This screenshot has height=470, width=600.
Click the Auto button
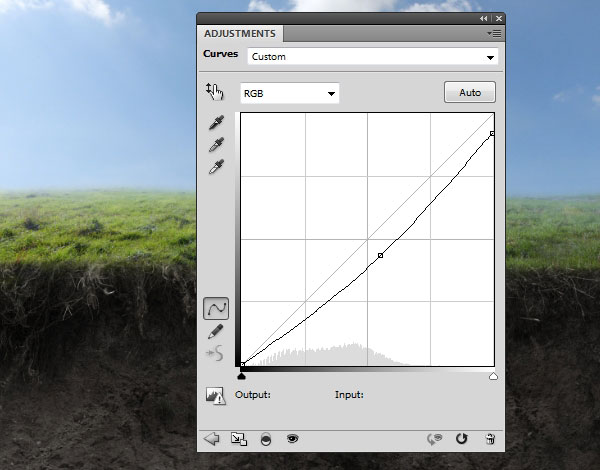[x=470, y=92]
